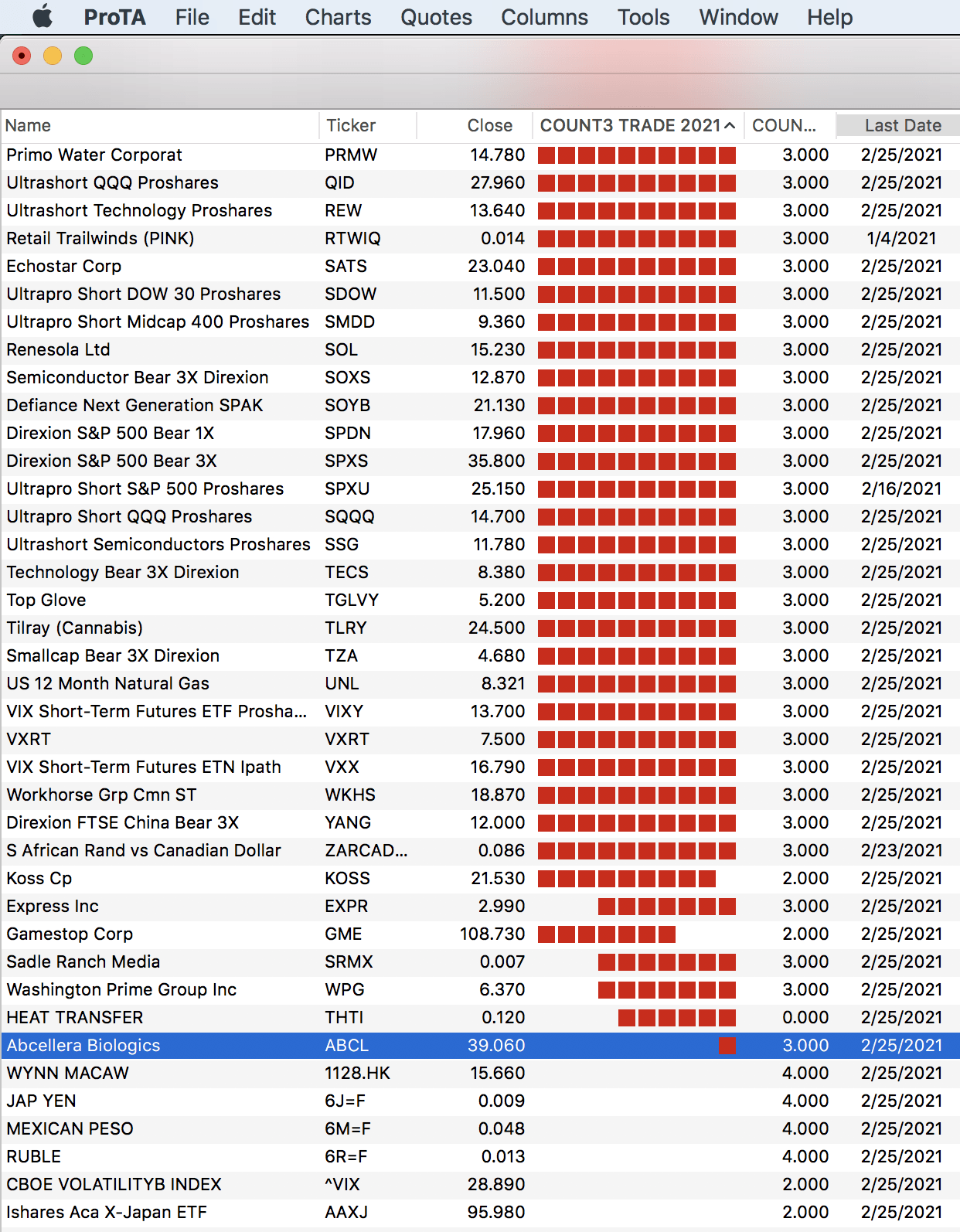Click the VIXY ticker

click(344, 711)
